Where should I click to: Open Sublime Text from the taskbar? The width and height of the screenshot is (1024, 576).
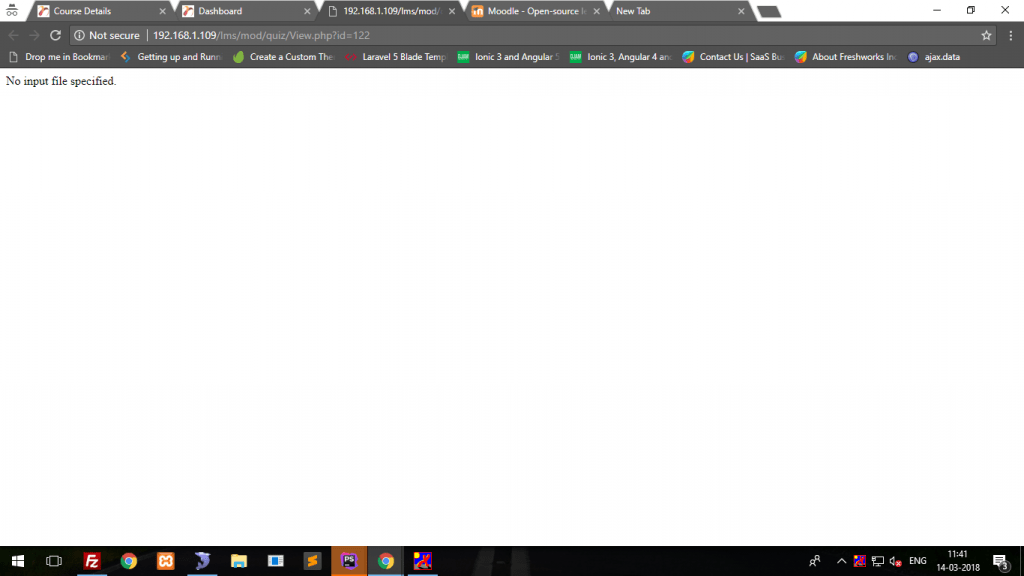tap(312, 561)
